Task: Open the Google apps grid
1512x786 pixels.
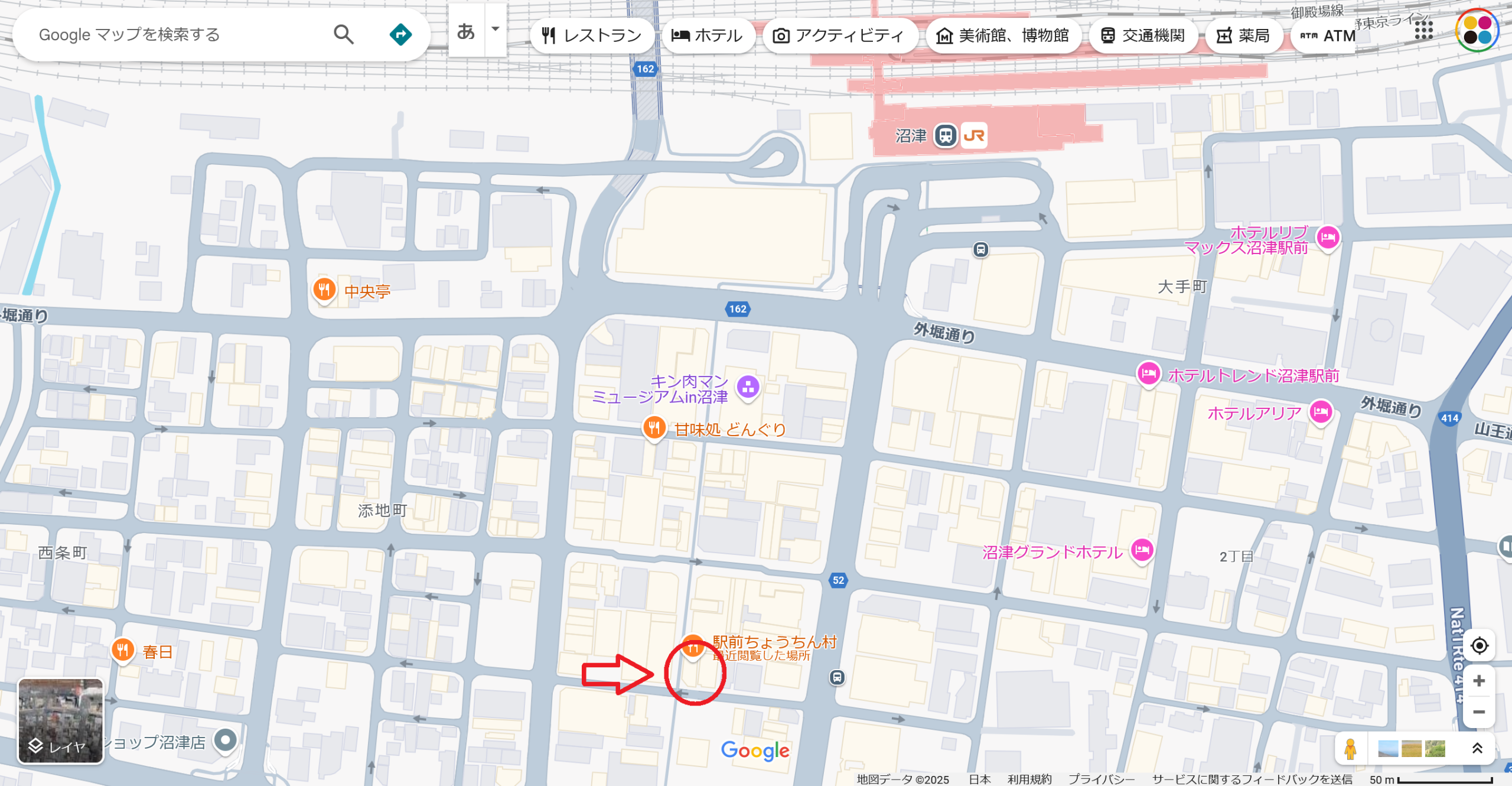Action: [x=1424, y=30]
